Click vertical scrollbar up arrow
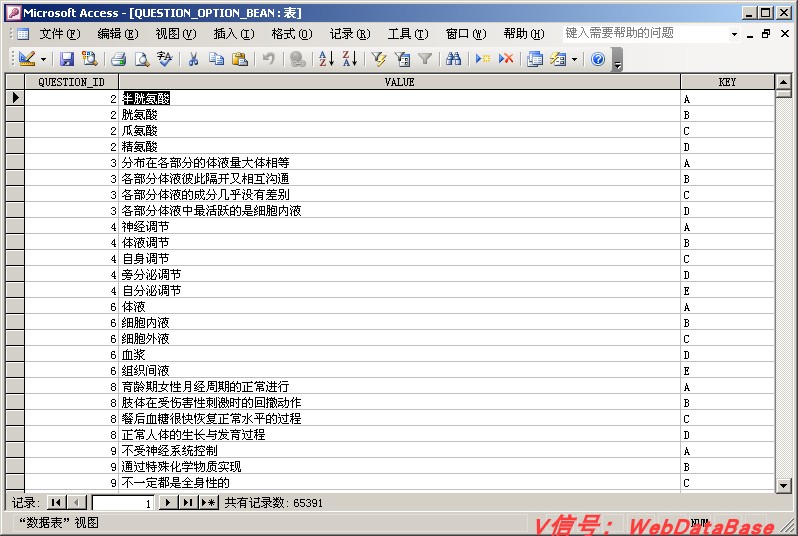This screenshot has height=536, width=798. point(783,82)
